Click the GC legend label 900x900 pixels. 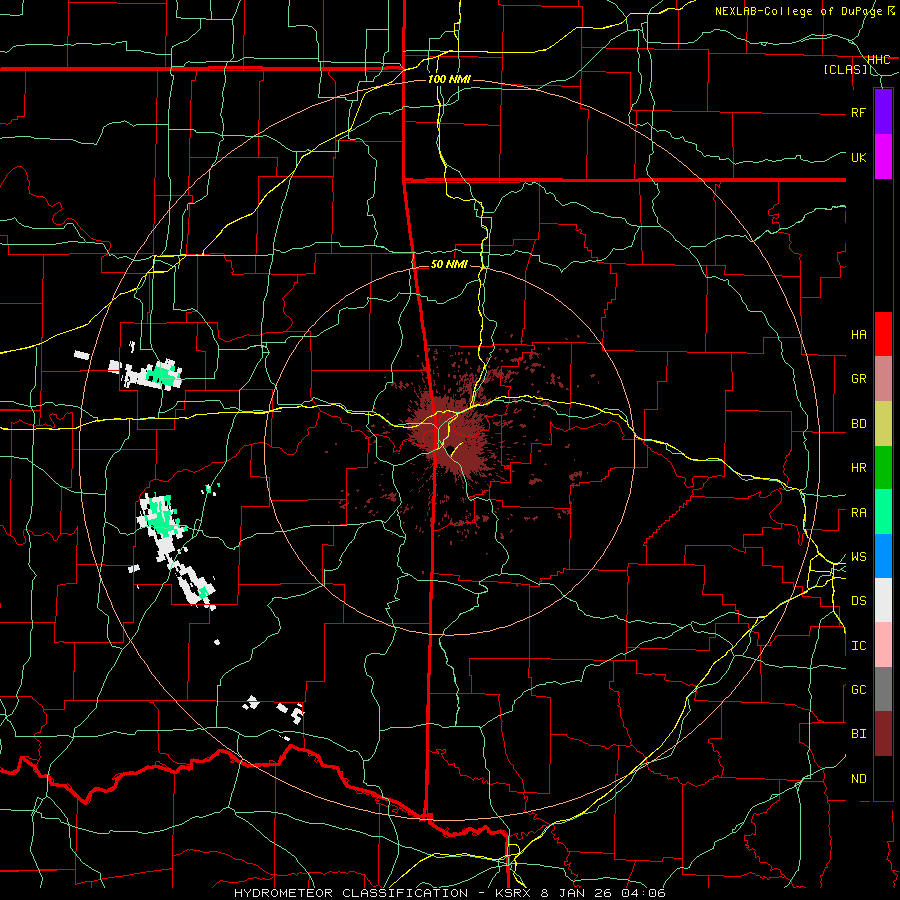(x=858, y=690)
